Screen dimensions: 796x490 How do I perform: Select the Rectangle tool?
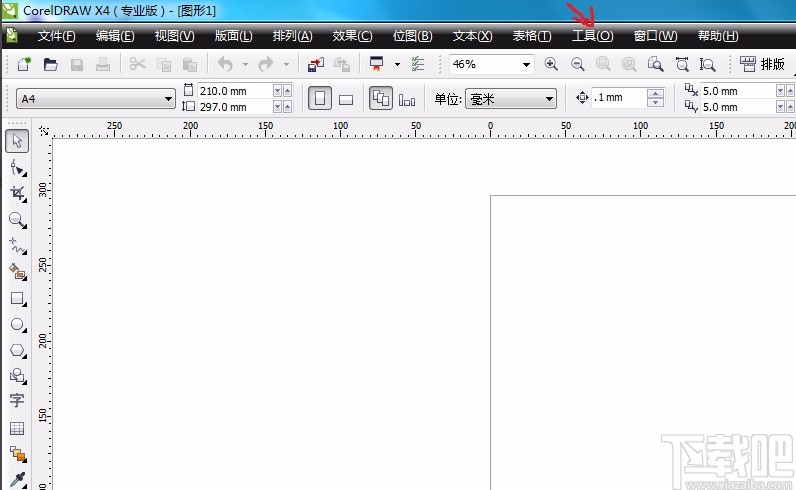17,298
